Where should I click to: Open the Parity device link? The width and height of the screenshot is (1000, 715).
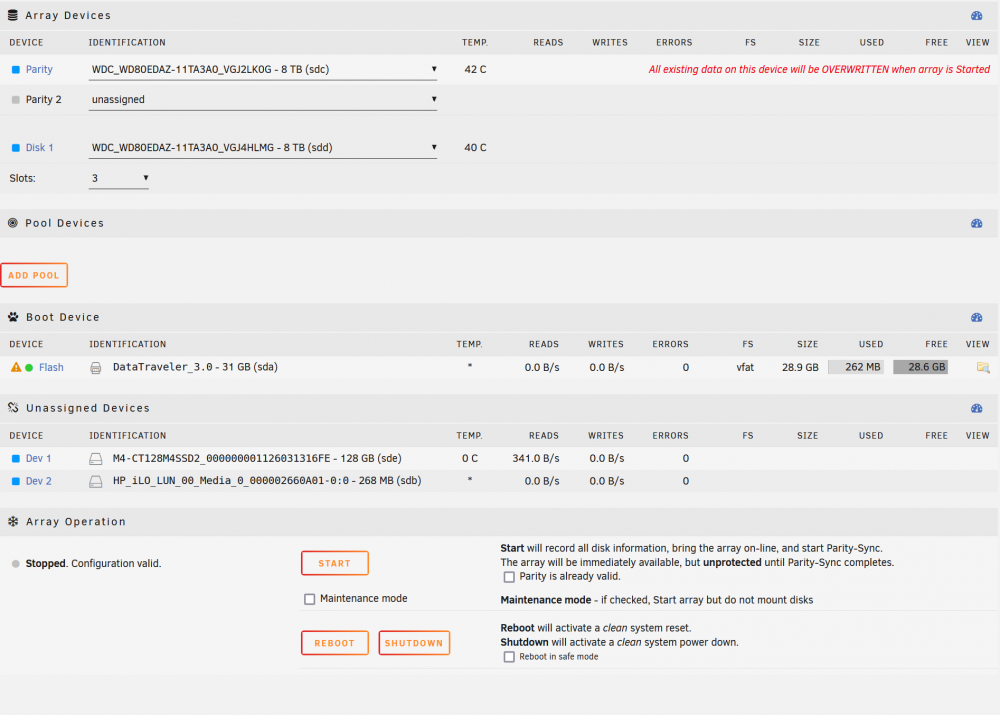[x=39, y=70]
